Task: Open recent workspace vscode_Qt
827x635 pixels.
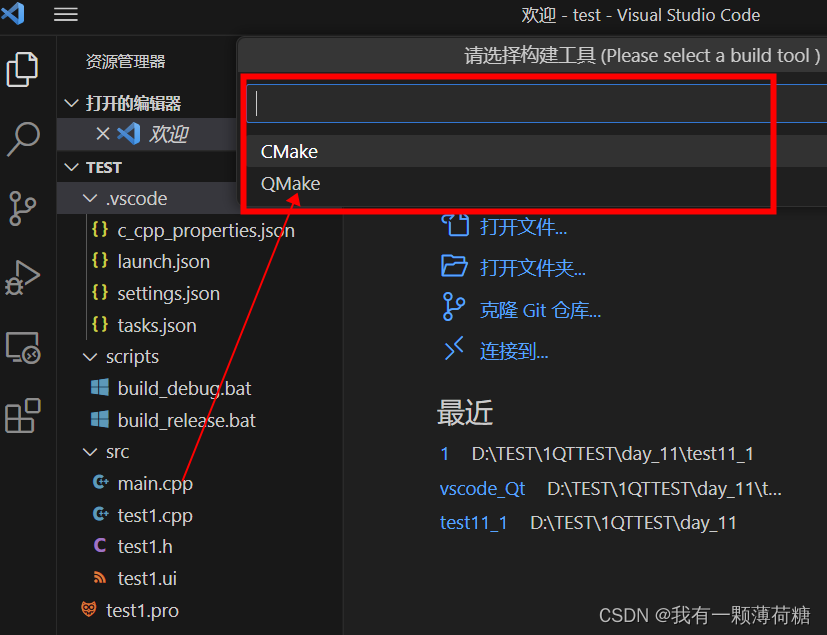Action: pyautogui.click(x=483, y=489)
